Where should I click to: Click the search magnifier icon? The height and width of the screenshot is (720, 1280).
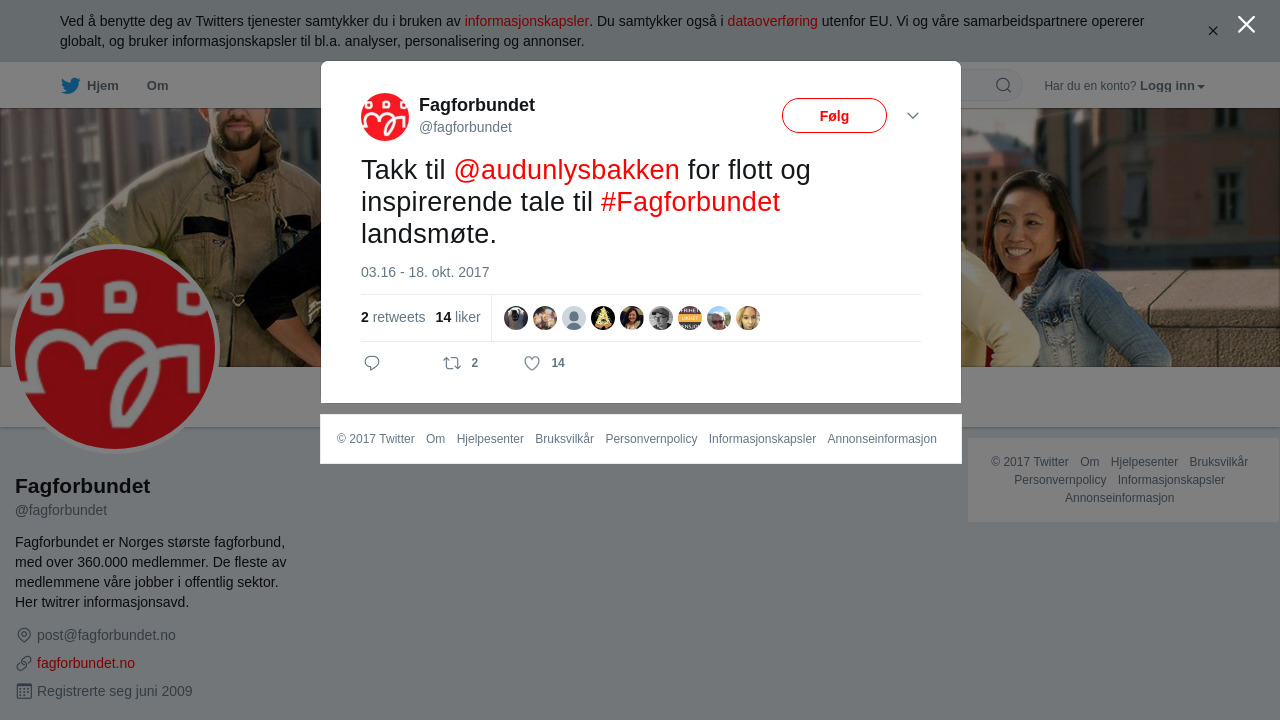(x=1003, y=85)
